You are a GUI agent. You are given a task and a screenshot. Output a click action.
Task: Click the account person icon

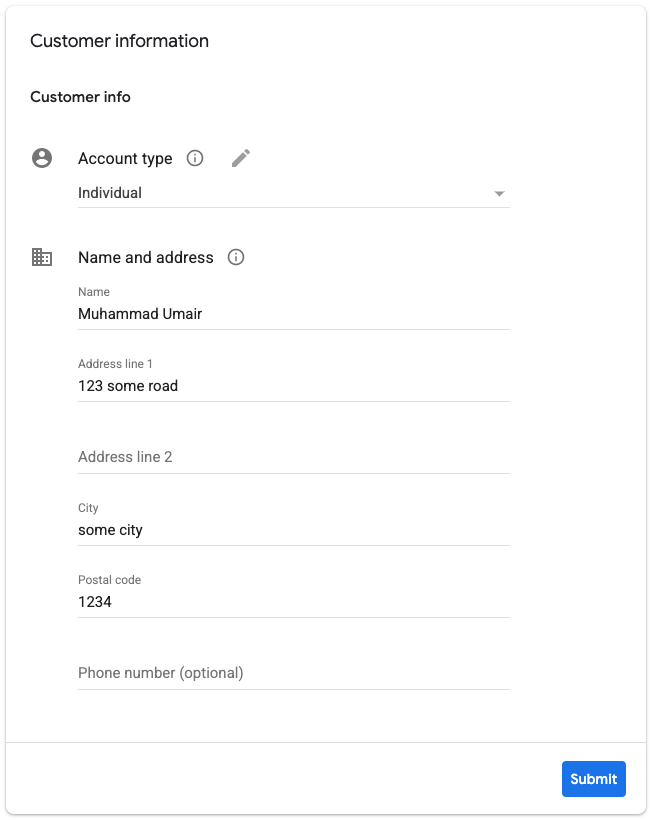click(42, 158)
